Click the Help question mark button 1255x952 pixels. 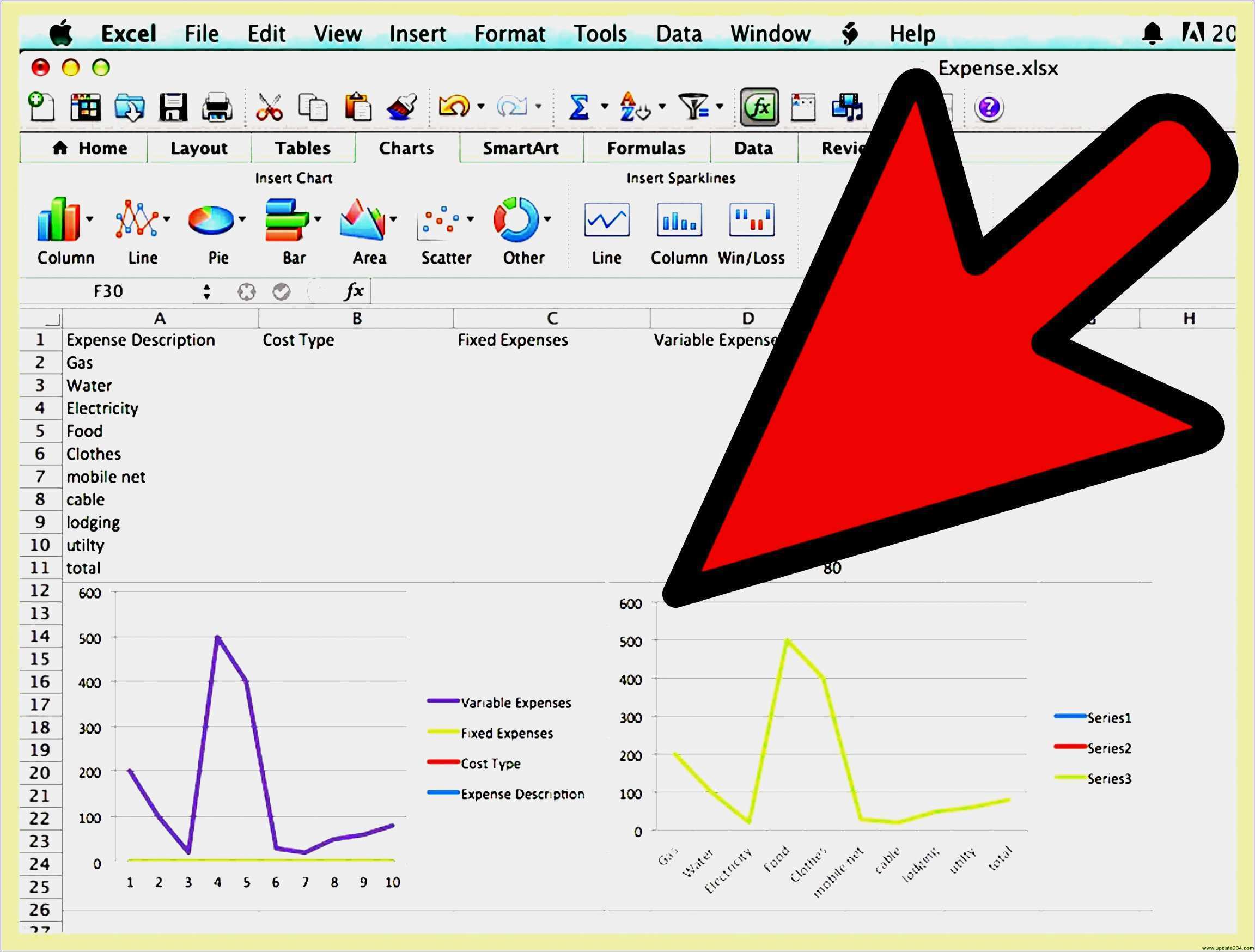988,107
